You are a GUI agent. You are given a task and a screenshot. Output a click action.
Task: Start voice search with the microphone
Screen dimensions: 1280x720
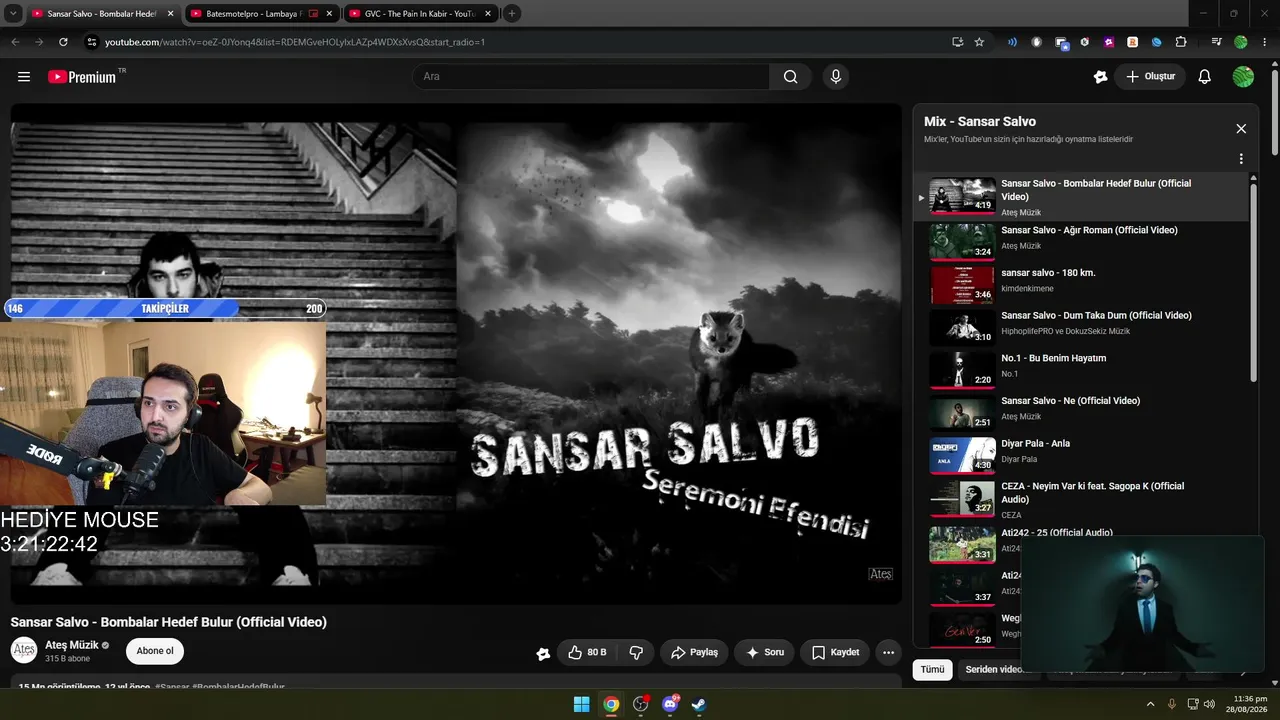(x=836, y=77)
